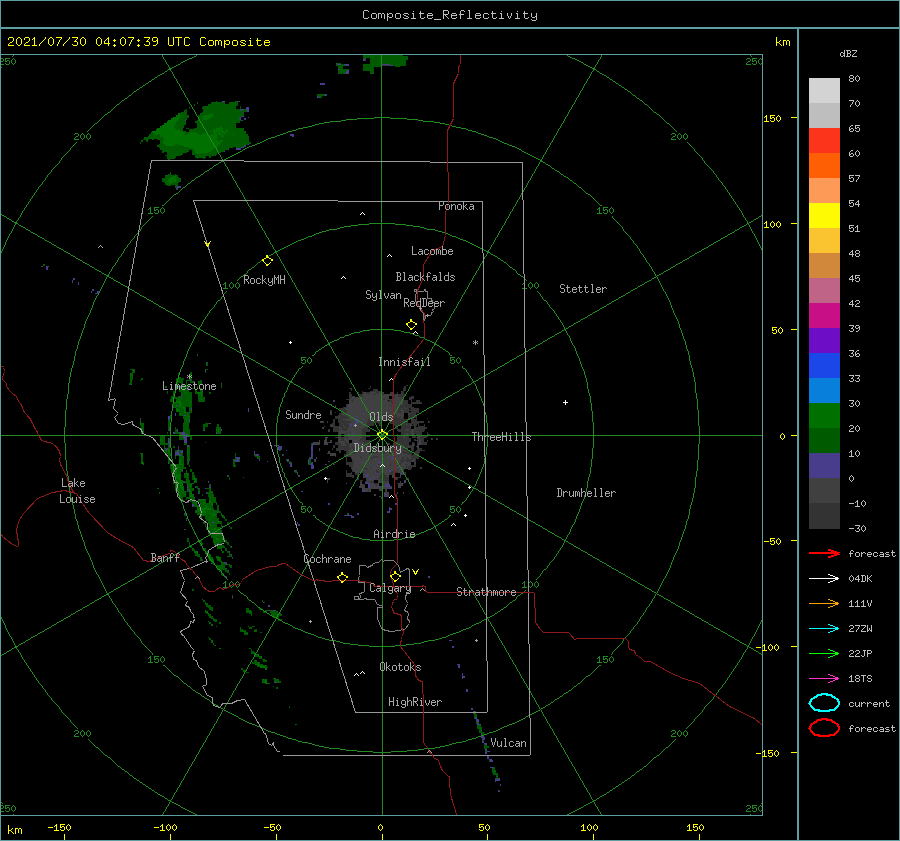Image resolution: width=900 pixels, height=841 pixels.
Task: Click the yellow diamond marker above Calgary label
Action: click(x=395, y=576)
